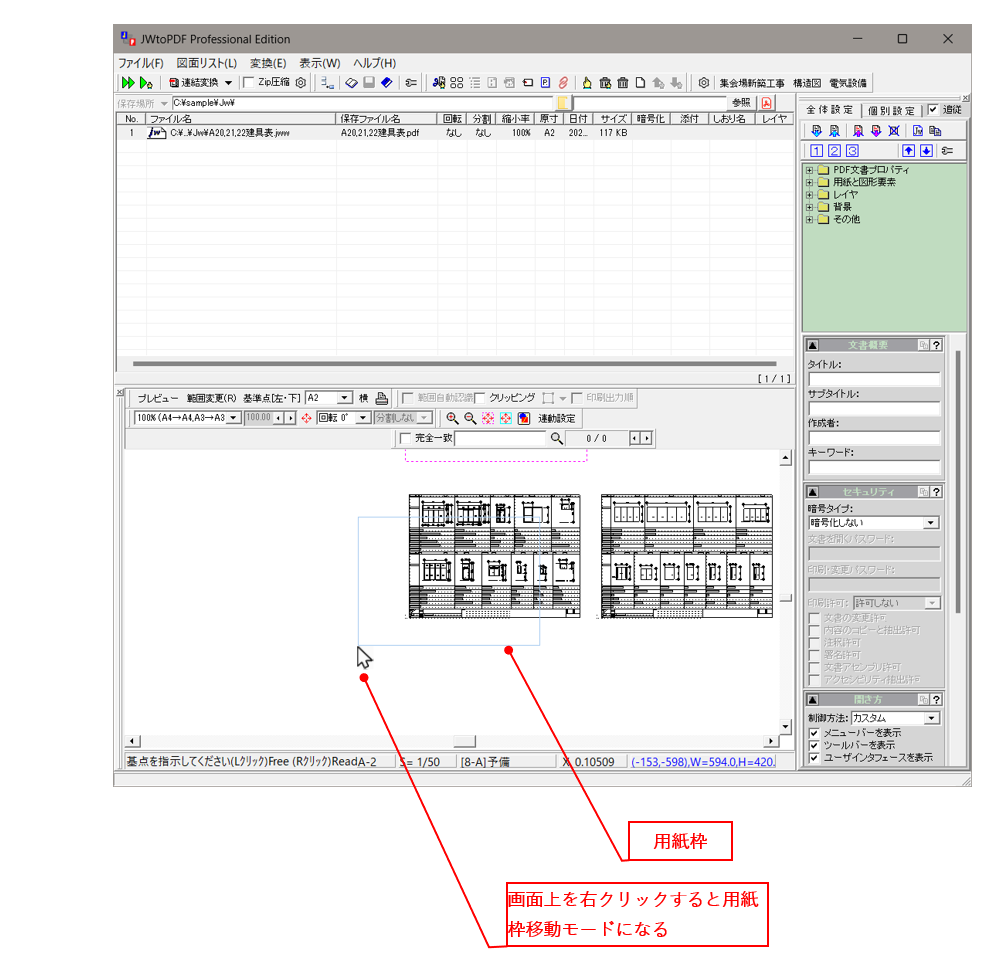The image size is (992, 956).
Task: Open the 変換(E) menu
Action: pyautogui.click(x=267, y=63)
